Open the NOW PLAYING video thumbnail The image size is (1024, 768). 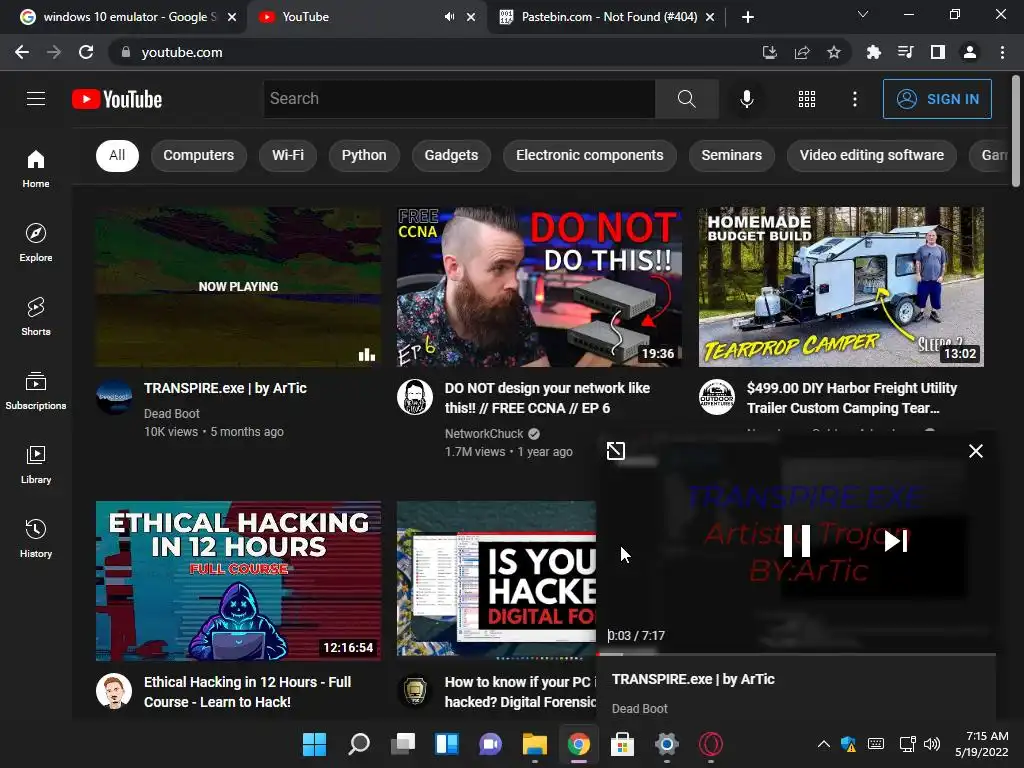tap(238, 287)
